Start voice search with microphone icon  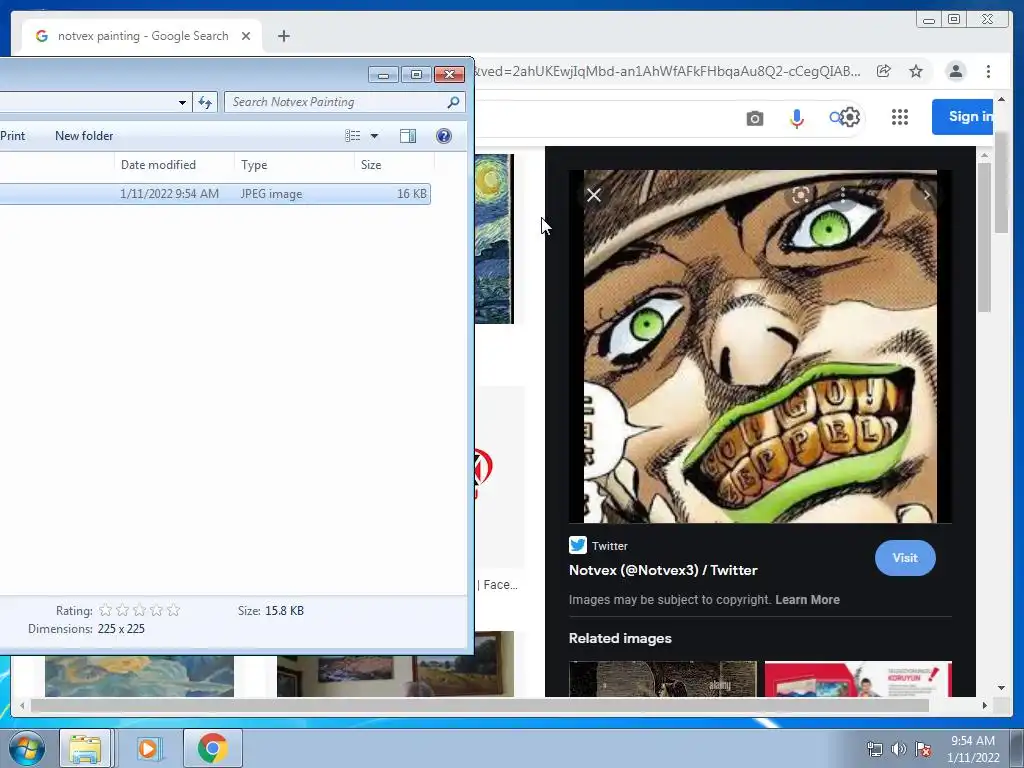pos(796,118)
